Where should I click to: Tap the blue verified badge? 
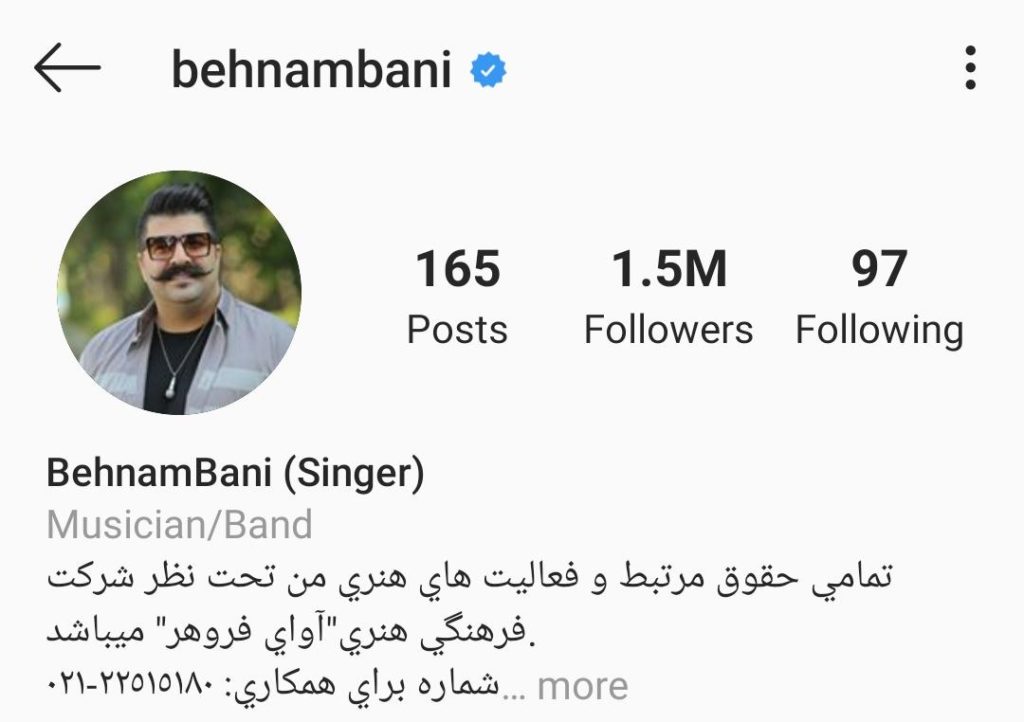pos(488,70)
